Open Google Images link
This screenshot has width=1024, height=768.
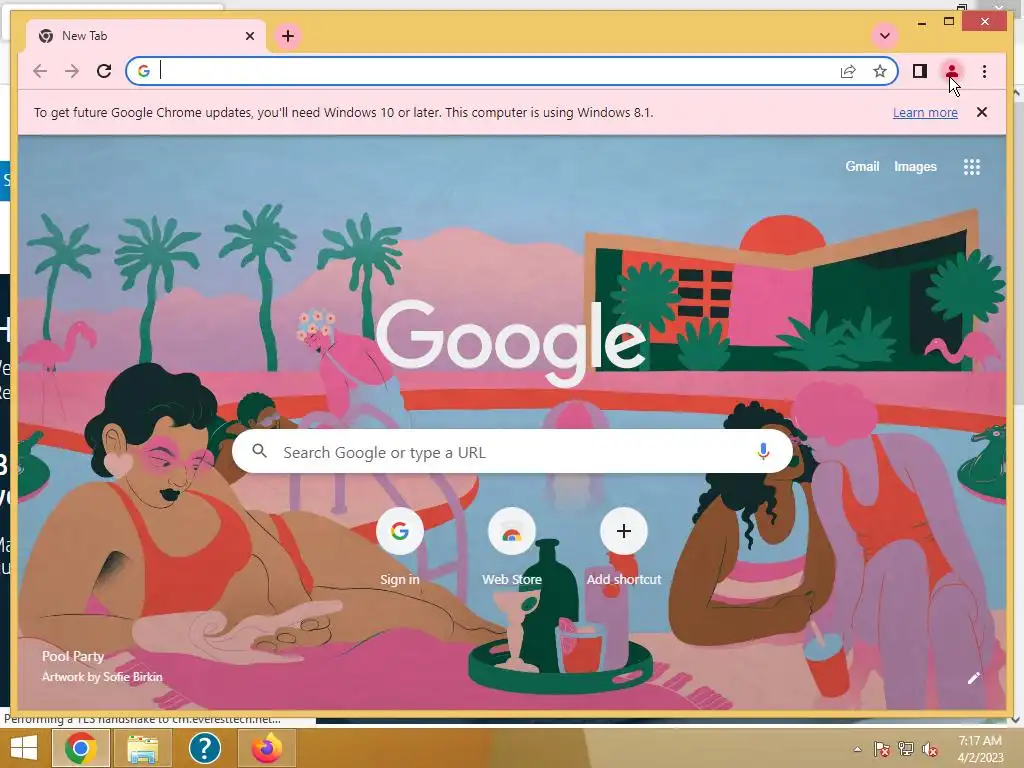pyautogui.click(x=915, y=167)
